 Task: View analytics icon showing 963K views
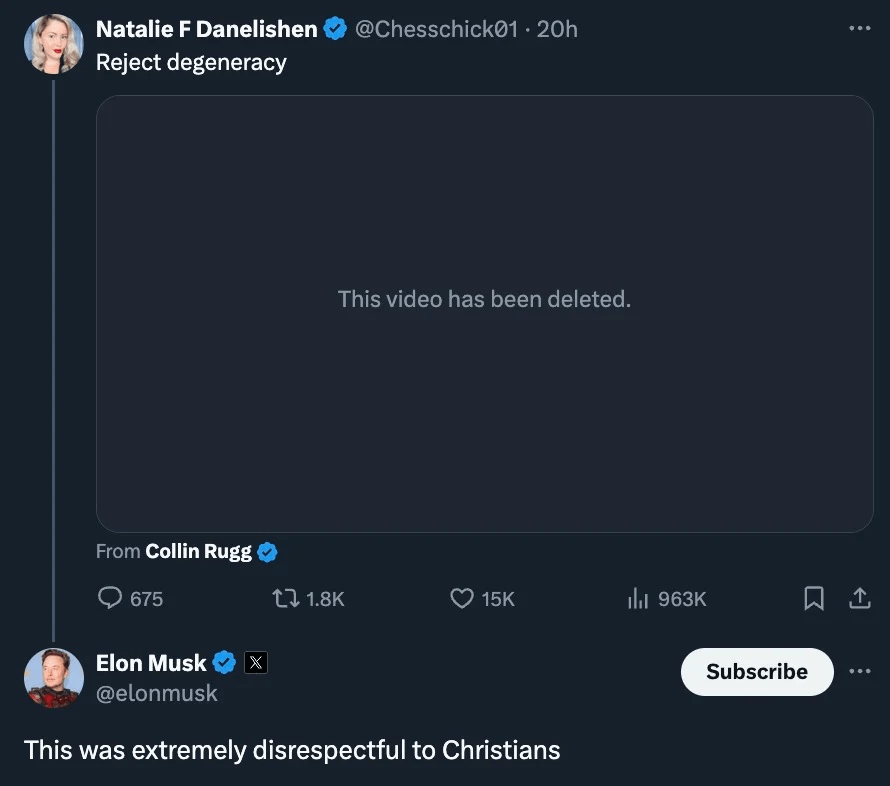point(638,598)
